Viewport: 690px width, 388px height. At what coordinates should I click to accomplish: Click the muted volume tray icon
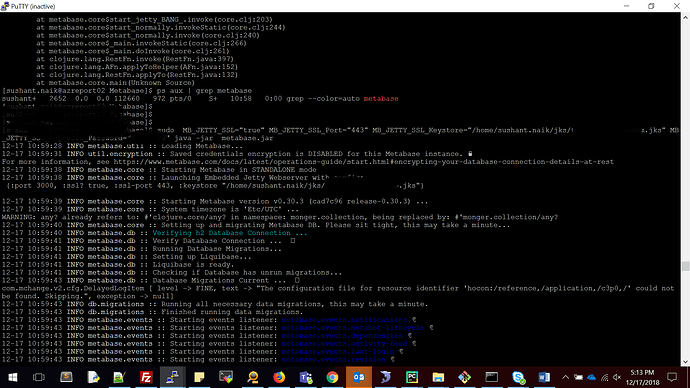[617, 377]
